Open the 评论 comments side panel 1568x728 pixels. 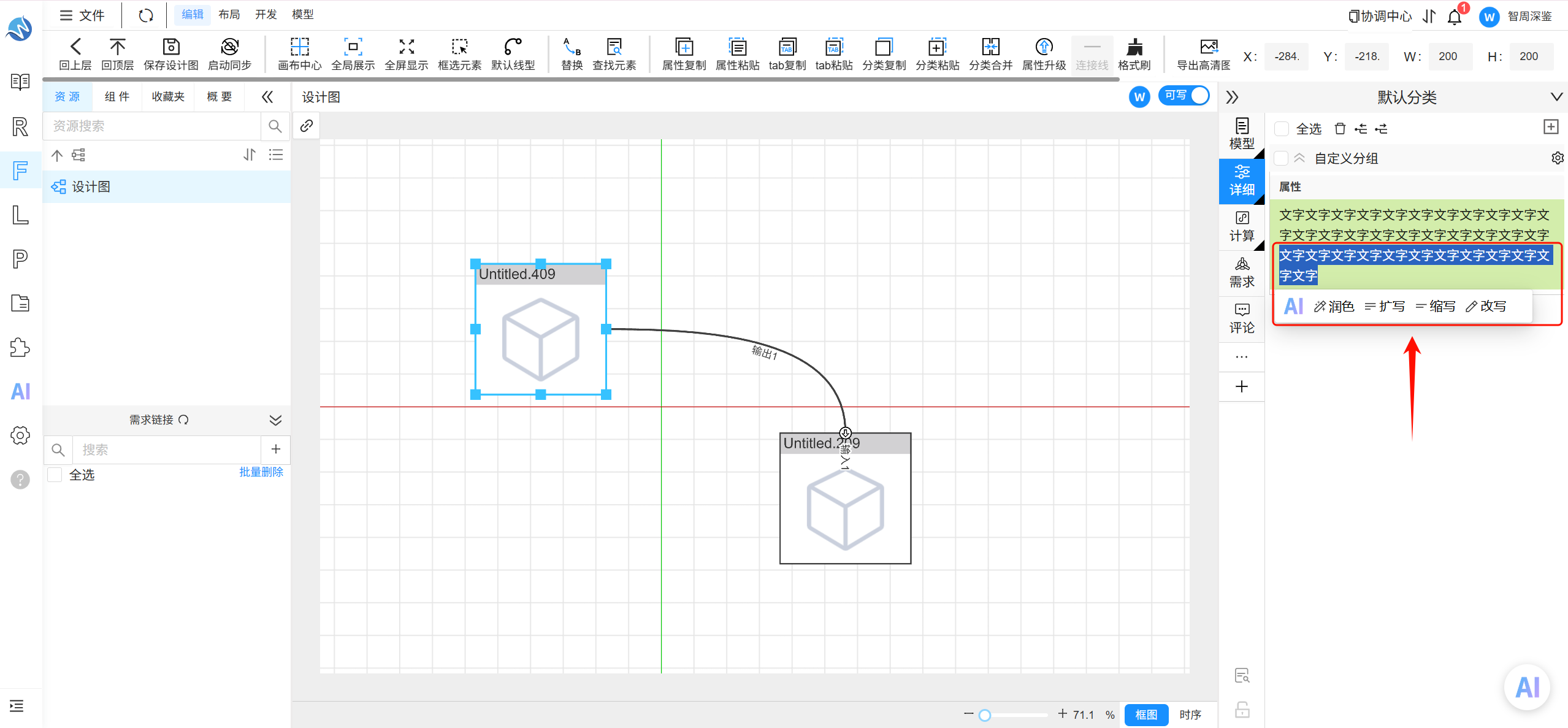point(1242,319)
